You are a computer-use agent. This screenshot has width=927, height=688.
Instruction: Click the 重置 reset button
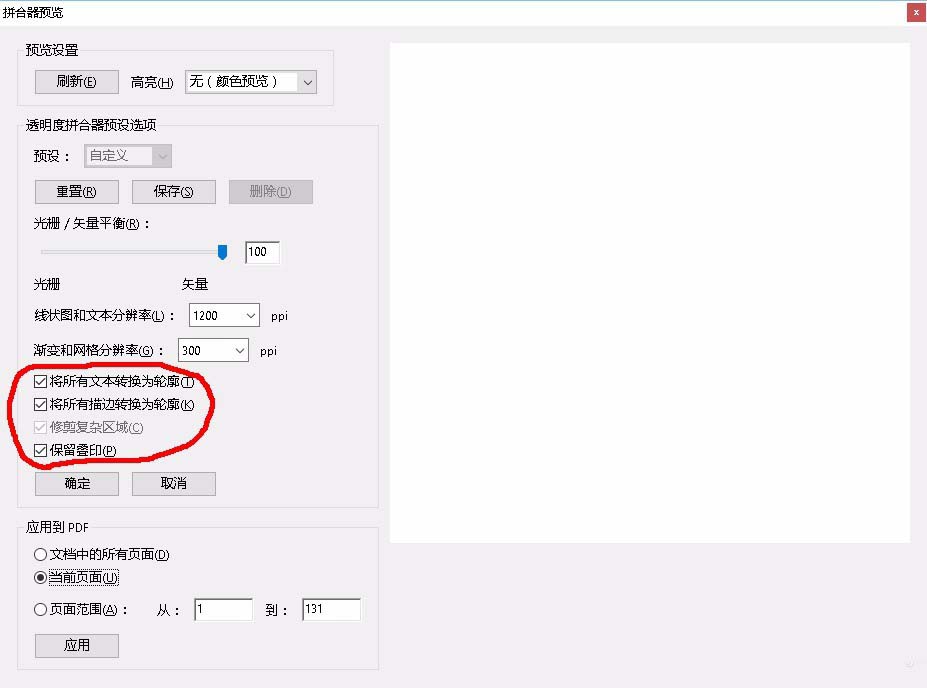pos(76,192)
